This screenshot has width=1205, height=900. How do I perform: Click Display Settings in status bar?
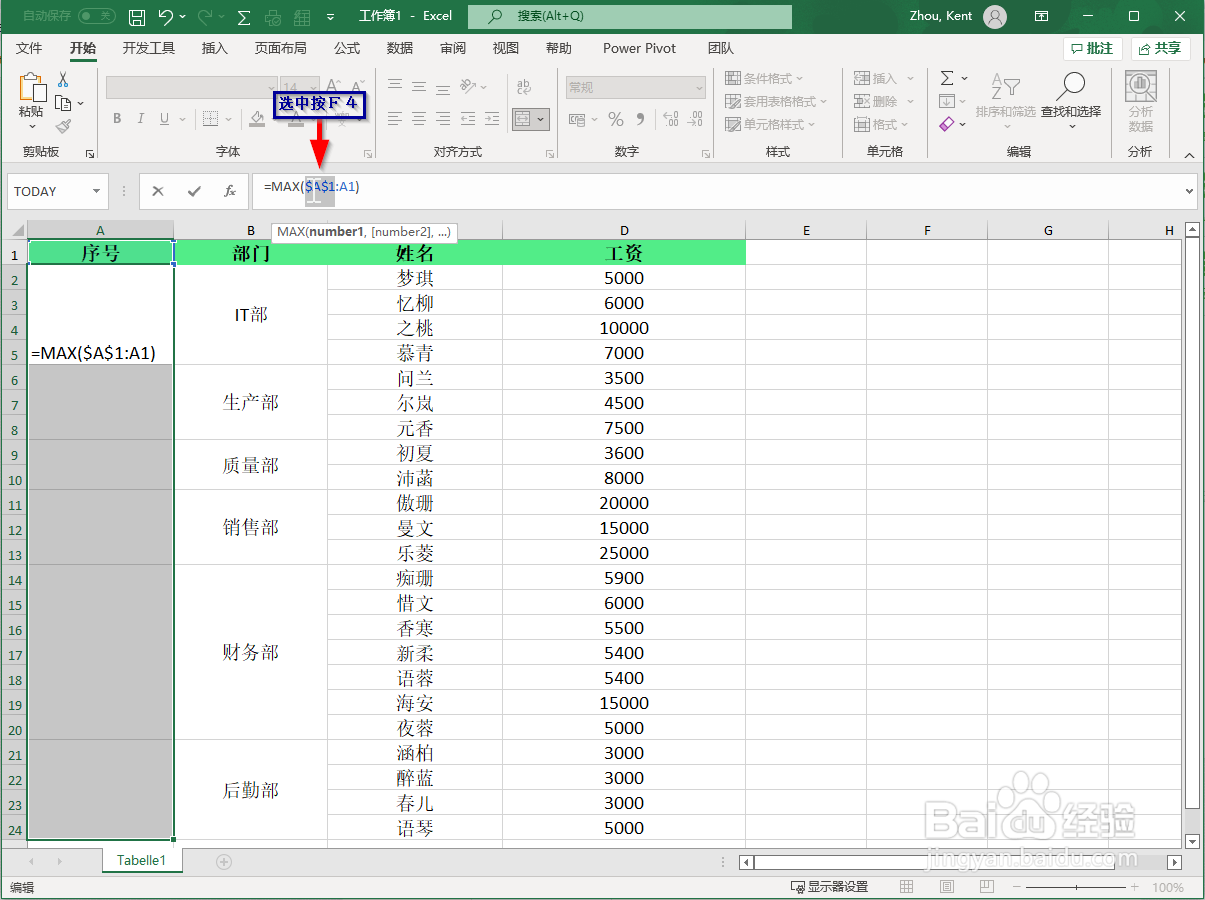pyautogui.click(x=829, y=887)
